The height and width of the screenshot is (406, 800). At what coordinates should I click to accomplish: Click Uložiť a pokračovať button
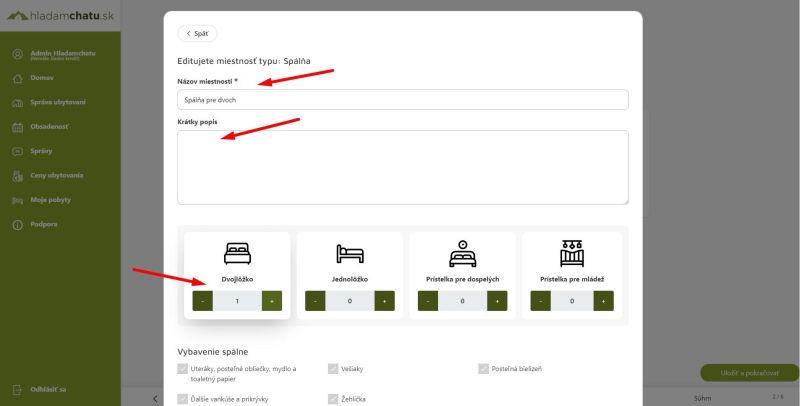click(x=749, y=373)
